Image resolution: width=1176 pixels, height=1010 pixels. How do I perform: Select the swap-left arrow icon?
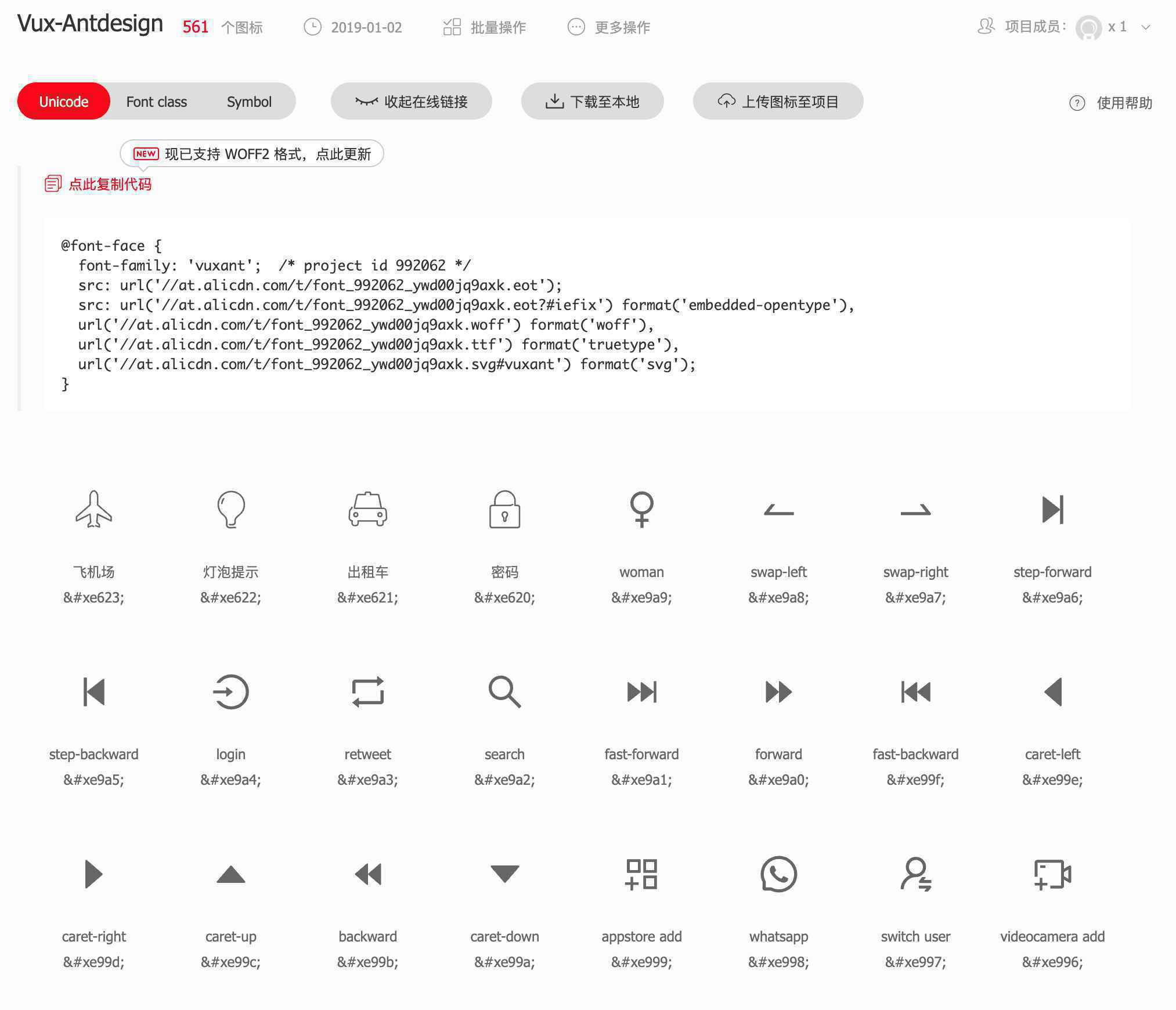tap(778, 510)
